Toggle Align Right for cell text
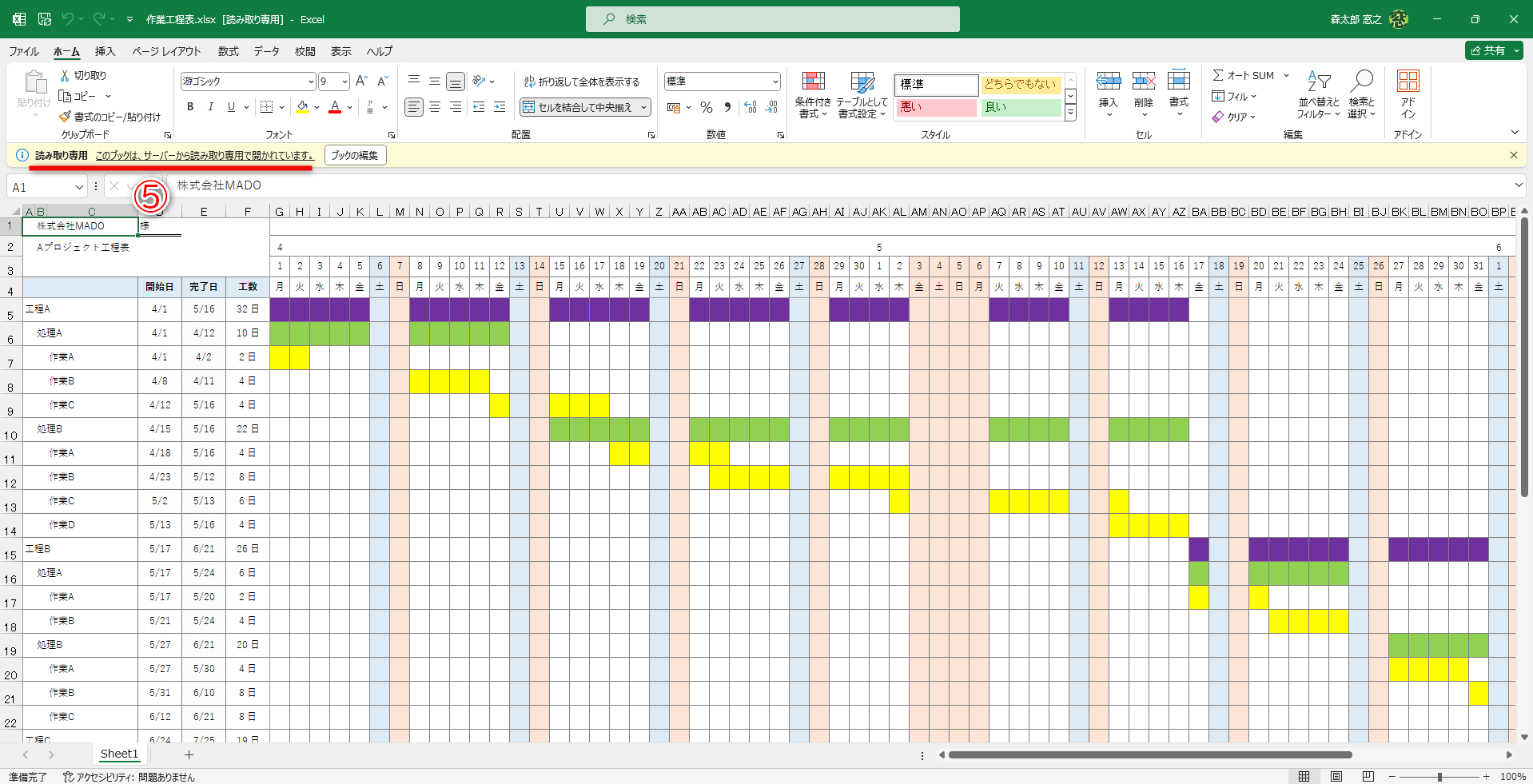Screen dimensions: 1533x784 coord(455,107)
